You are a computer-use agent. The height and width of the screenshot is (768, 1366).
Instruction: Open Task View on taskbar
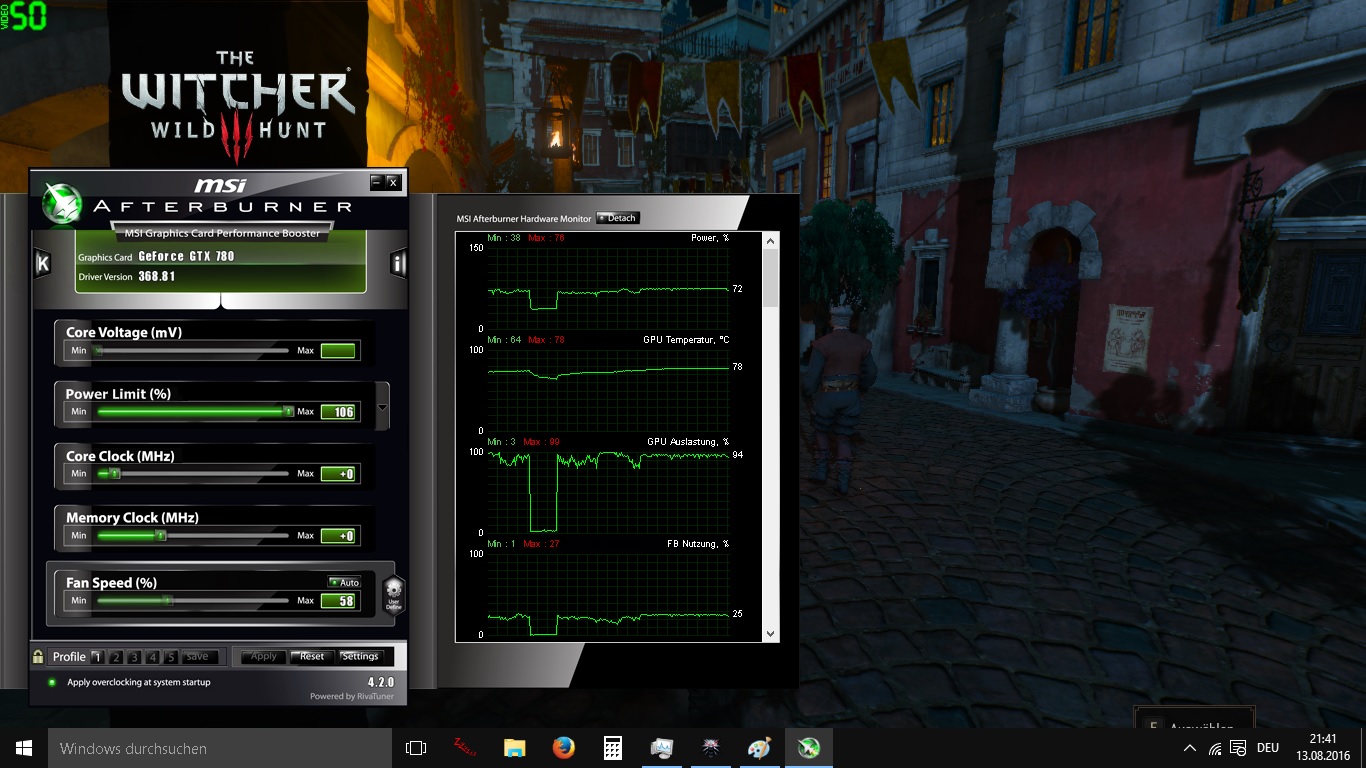click(x=416, y=748)
